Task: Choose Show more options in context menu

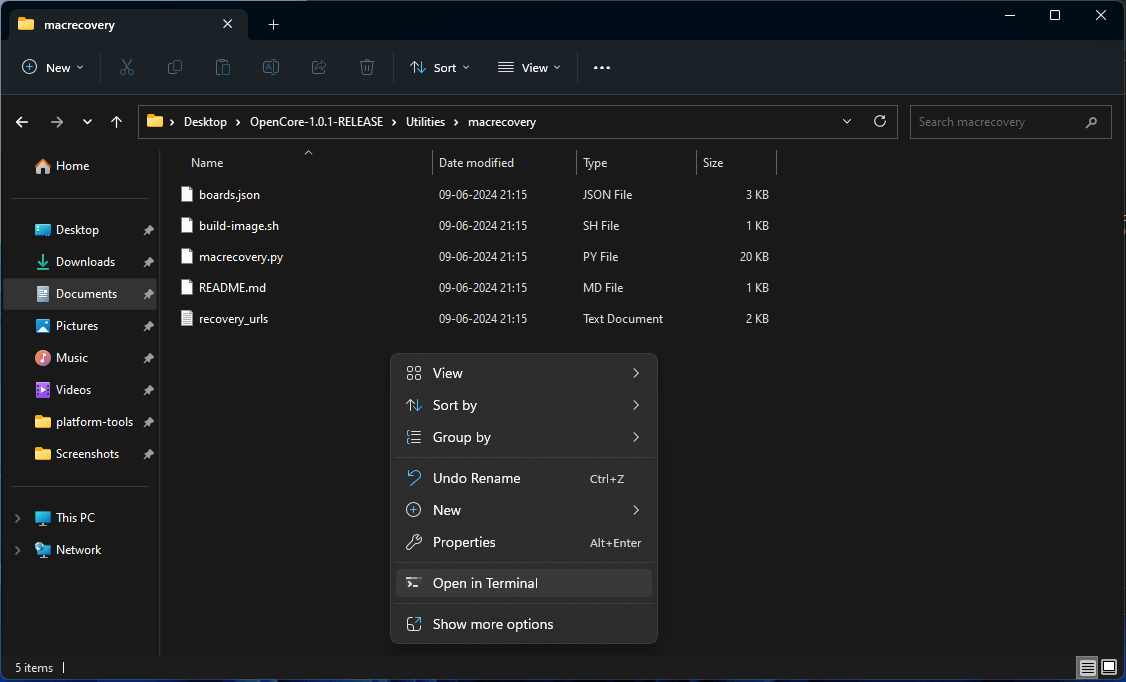Action: [492, 624]
